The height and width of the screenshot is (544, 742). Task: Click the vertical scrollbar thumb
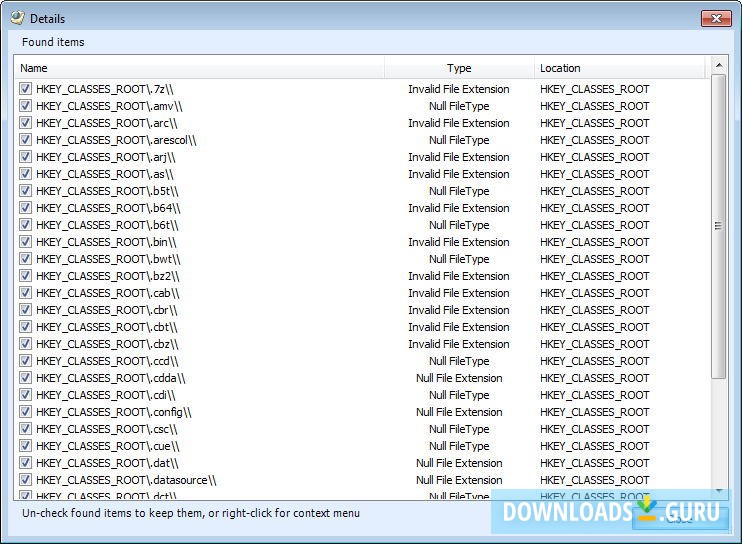719,226
